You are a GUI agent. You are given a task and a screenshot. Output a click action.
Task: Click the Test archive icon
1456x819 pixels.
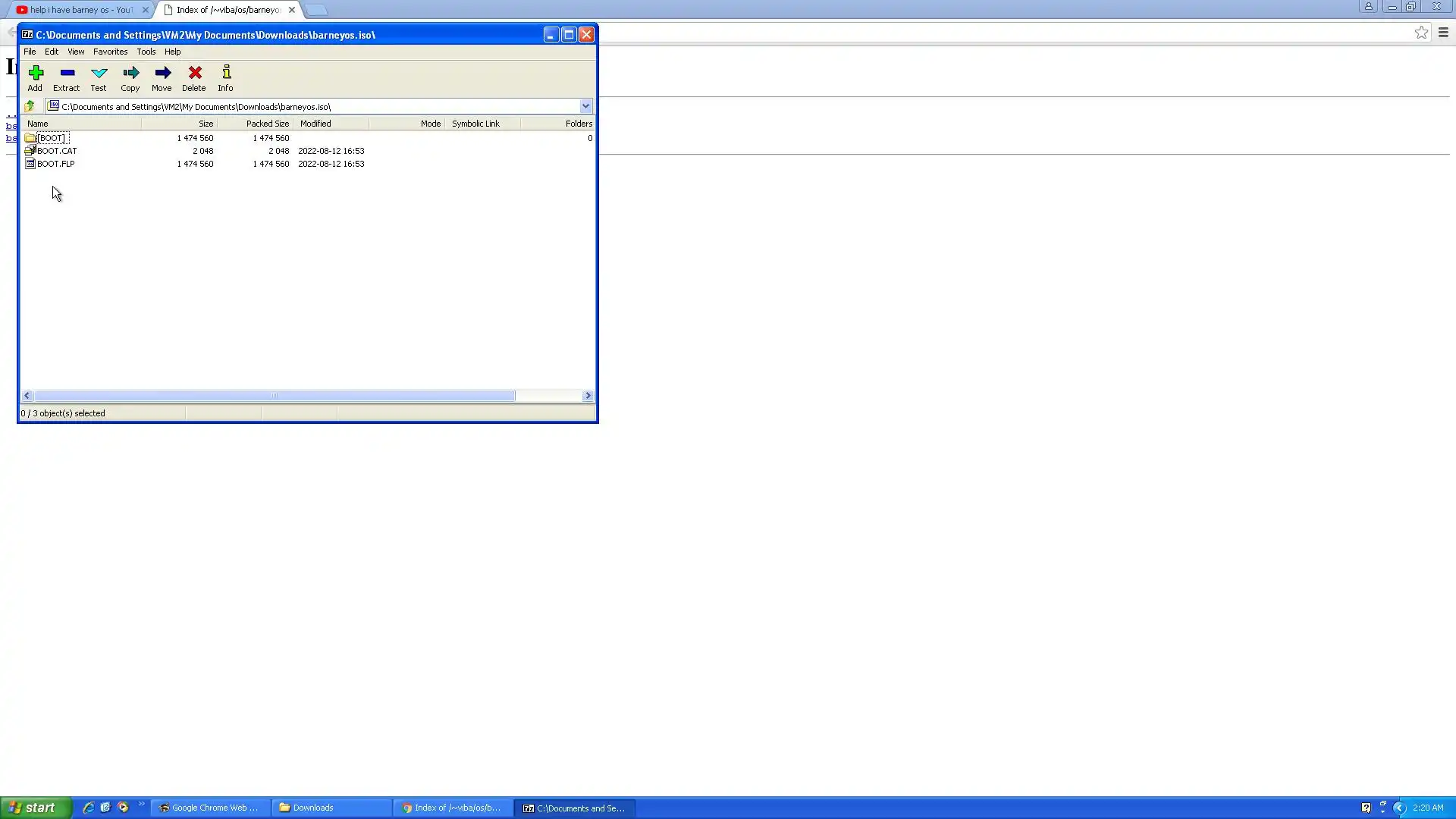[x=99, y=77]
